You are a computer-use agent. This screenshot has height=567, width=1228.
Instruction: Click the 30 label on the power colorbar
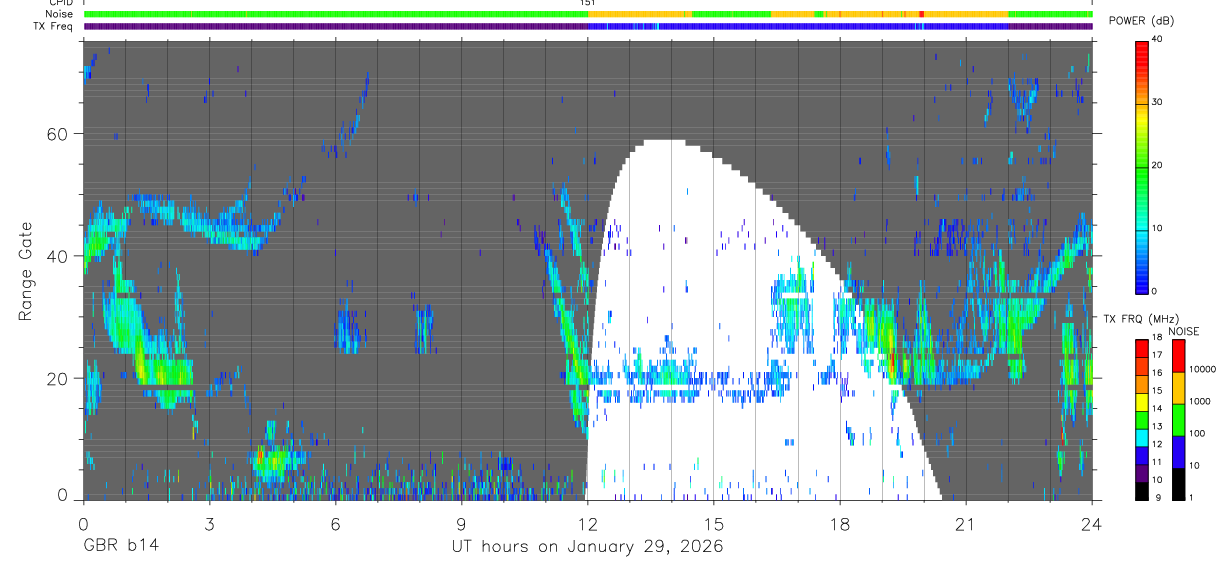pos(1158,102)
